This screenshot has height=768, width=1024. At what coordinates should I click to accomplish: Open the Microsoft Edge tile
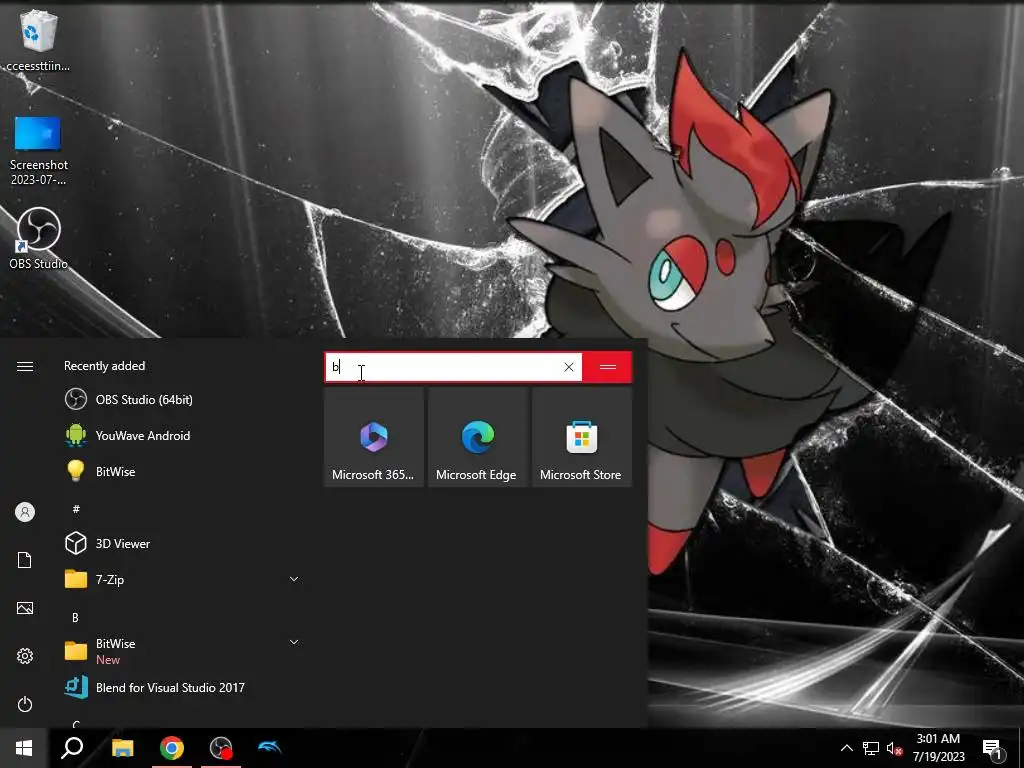[x=477, y=436]
